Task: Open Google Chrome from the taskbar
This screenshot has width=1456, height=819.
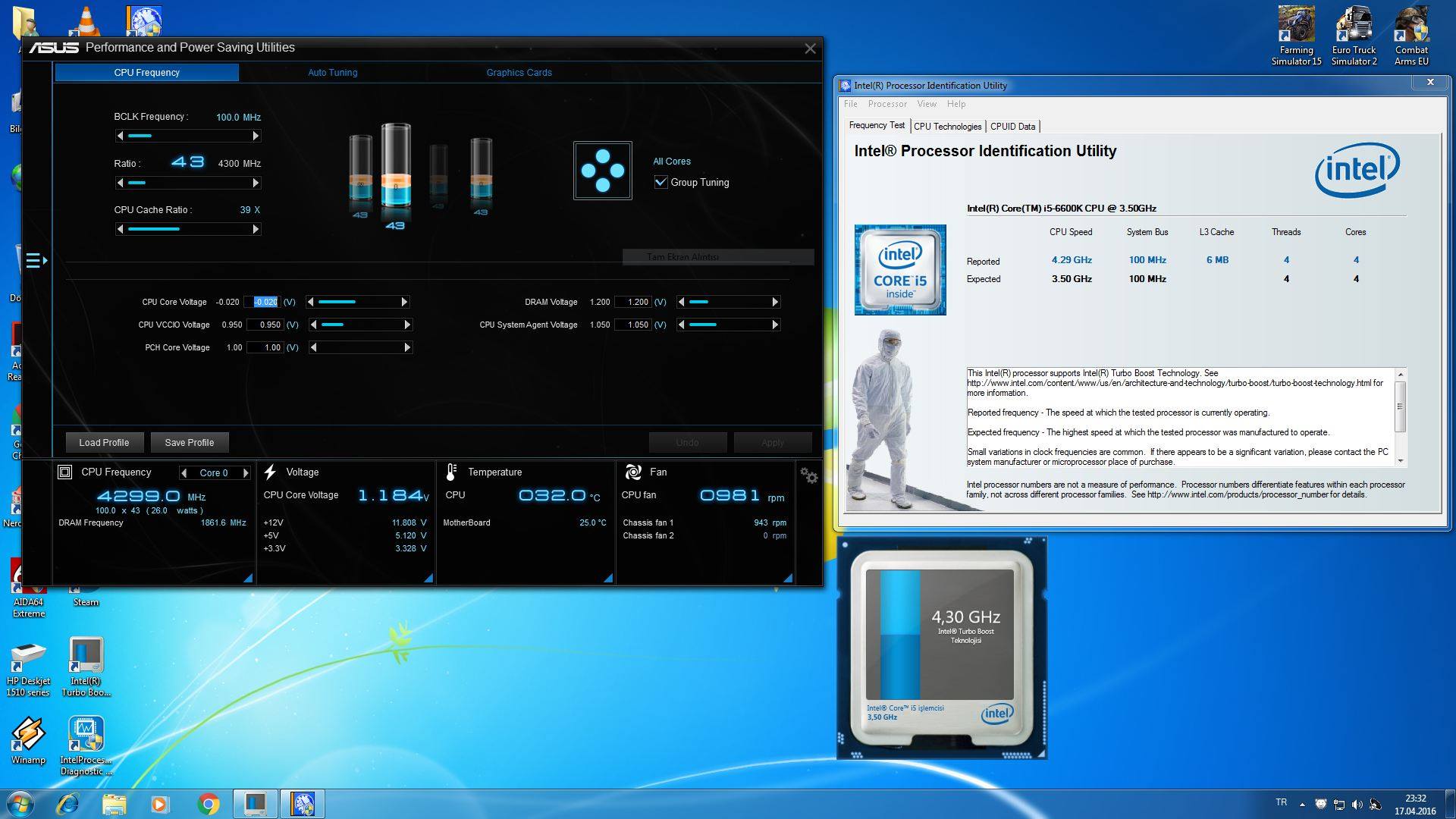Action: click(x=208, y=803)
